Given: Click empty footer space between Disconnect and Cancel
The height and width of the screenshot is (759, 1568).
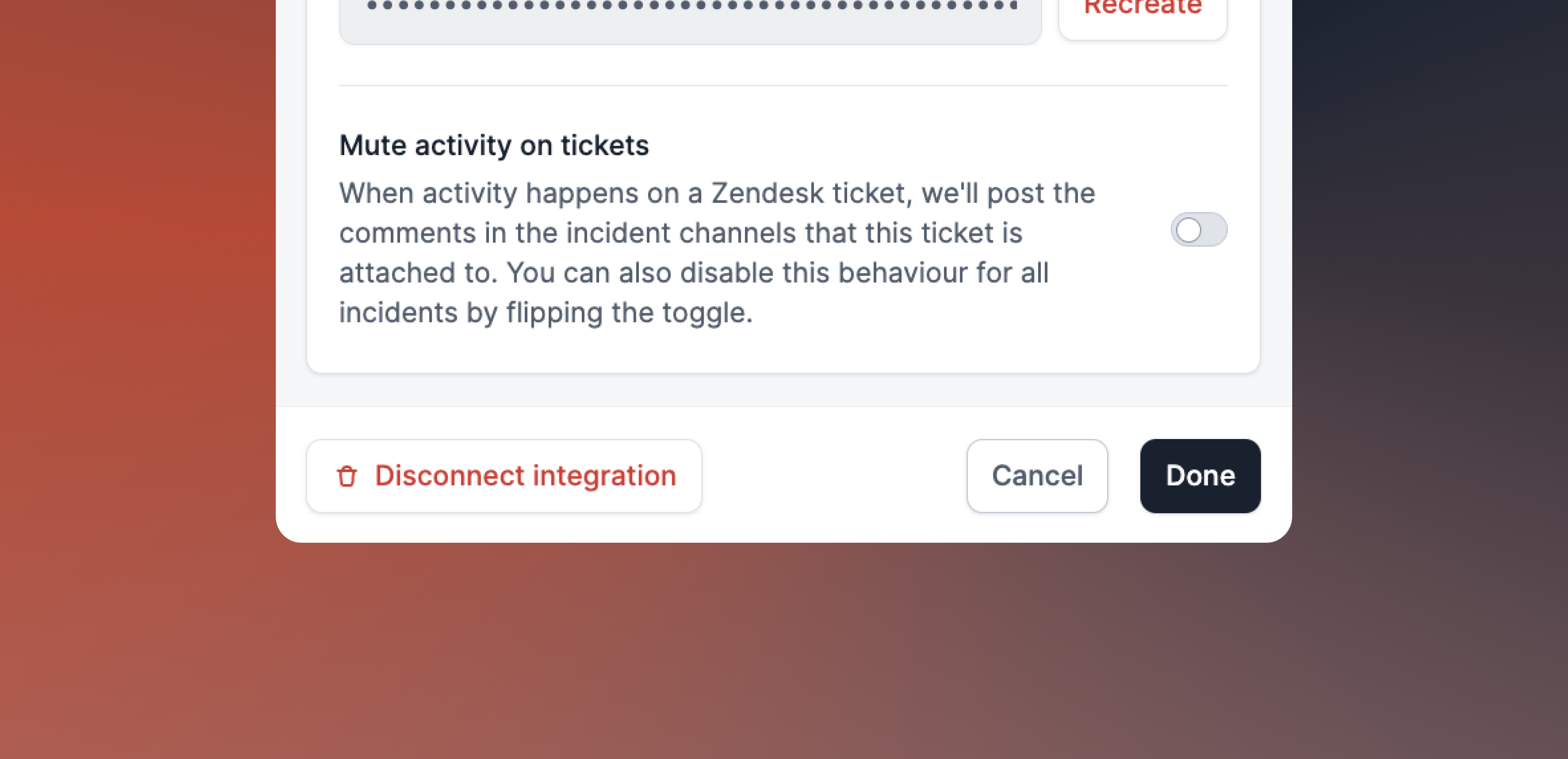Looking at the screenshot, I should coord(834,476).
